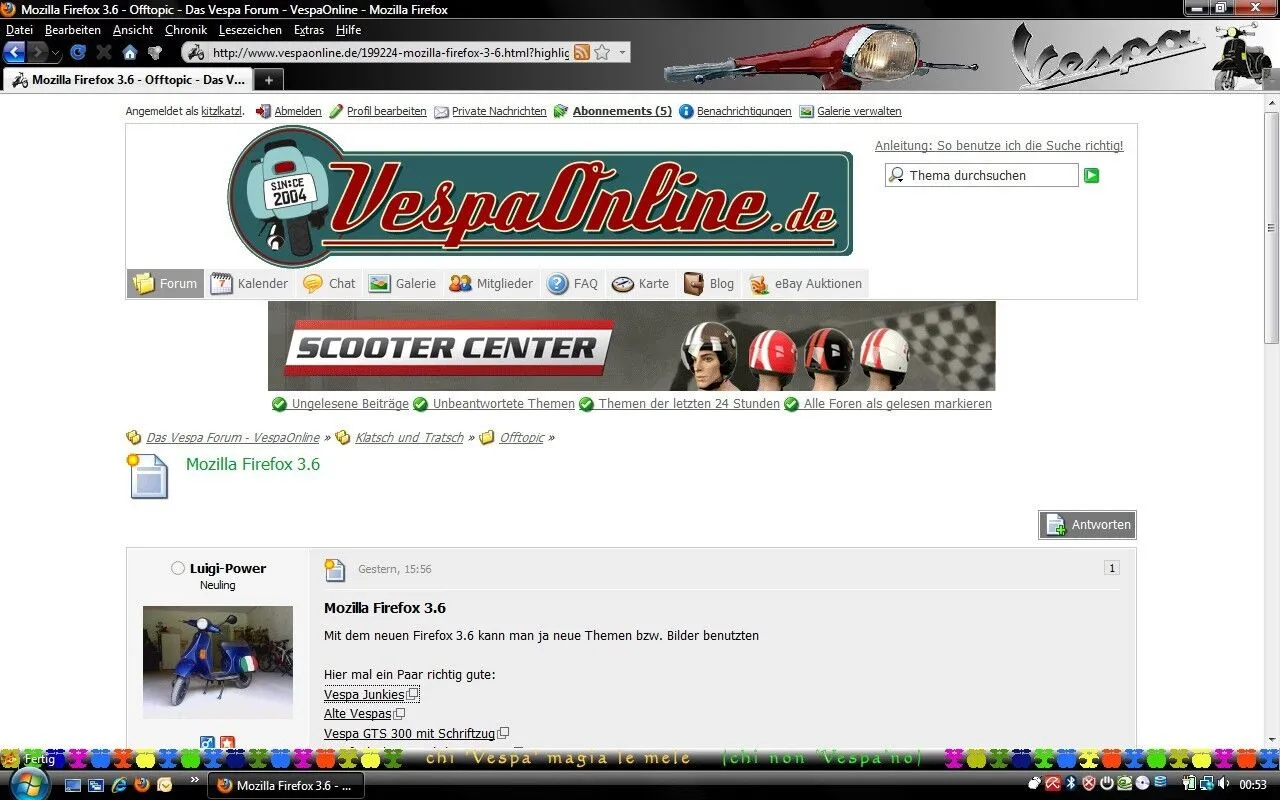Viewport: 1280px width, 800px height.
Task: Open the Alte Vespas theme link
Action: click(357, 714)
